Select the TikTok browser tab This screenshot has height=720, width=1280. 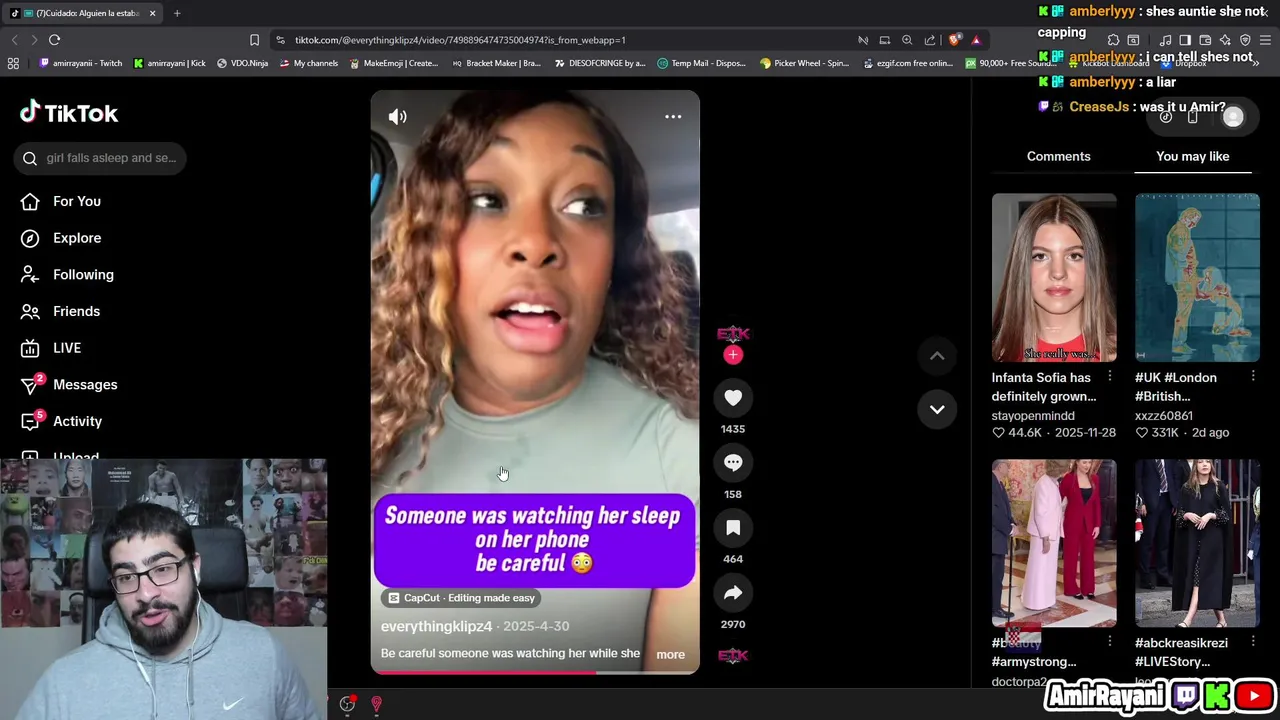pyautogui.click(x=82, y=13)
